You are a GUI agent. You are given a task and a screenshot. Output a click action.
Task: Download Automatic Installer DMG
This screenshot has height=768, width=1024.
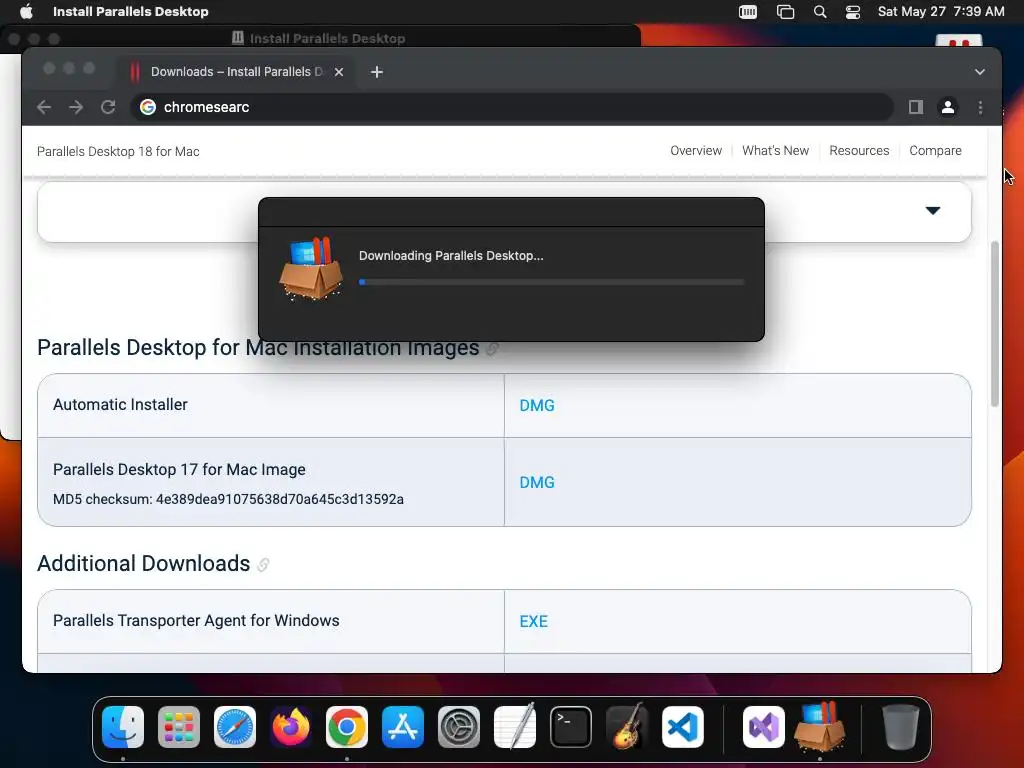coord(537,406)
